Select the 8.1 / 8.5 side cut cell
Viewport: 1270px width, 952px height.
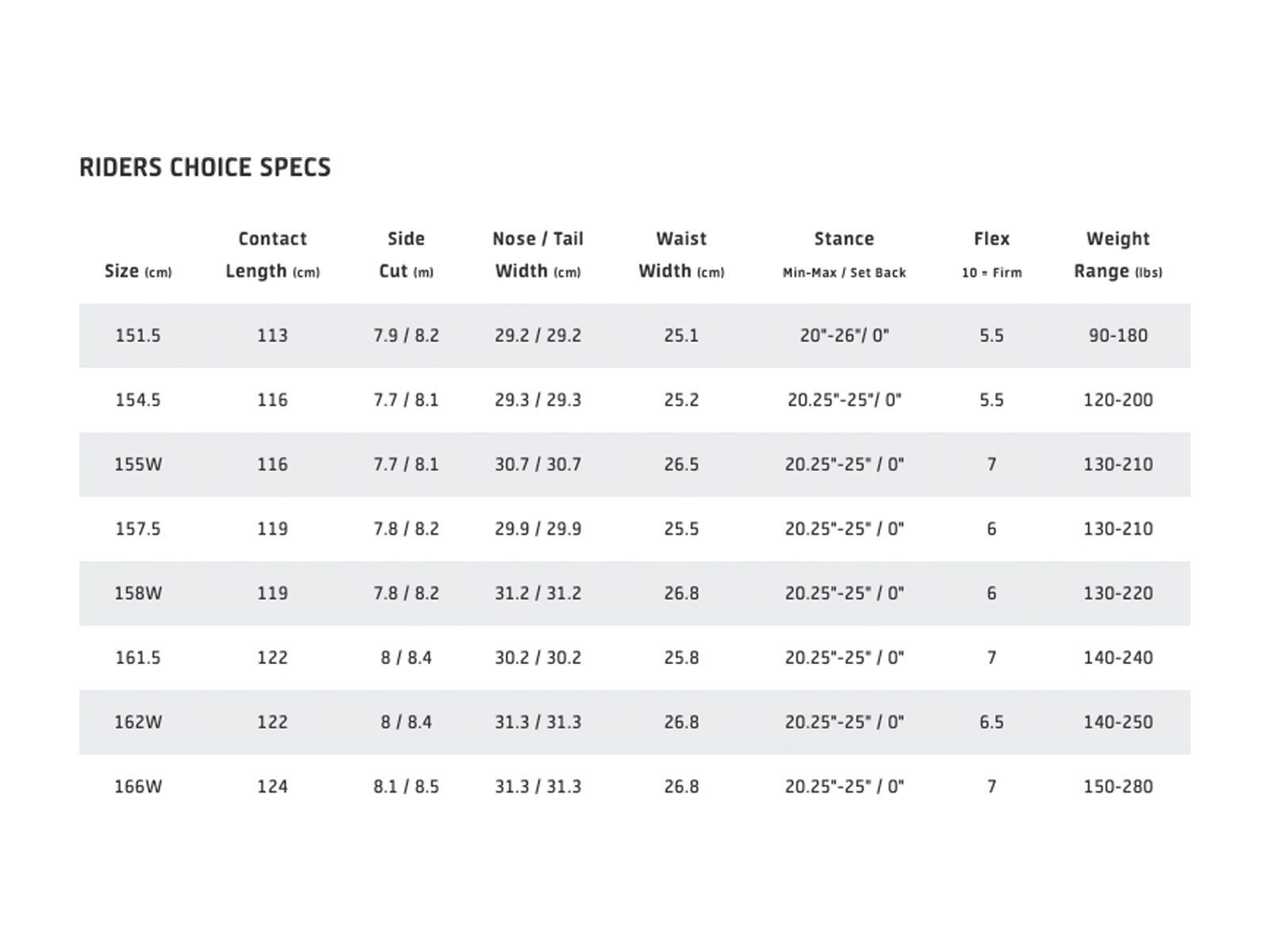(406, 787)
